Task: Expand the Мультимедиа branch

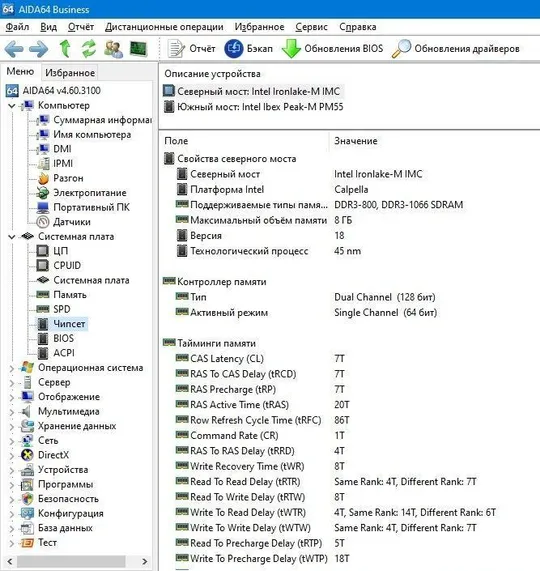Action: 12,412
